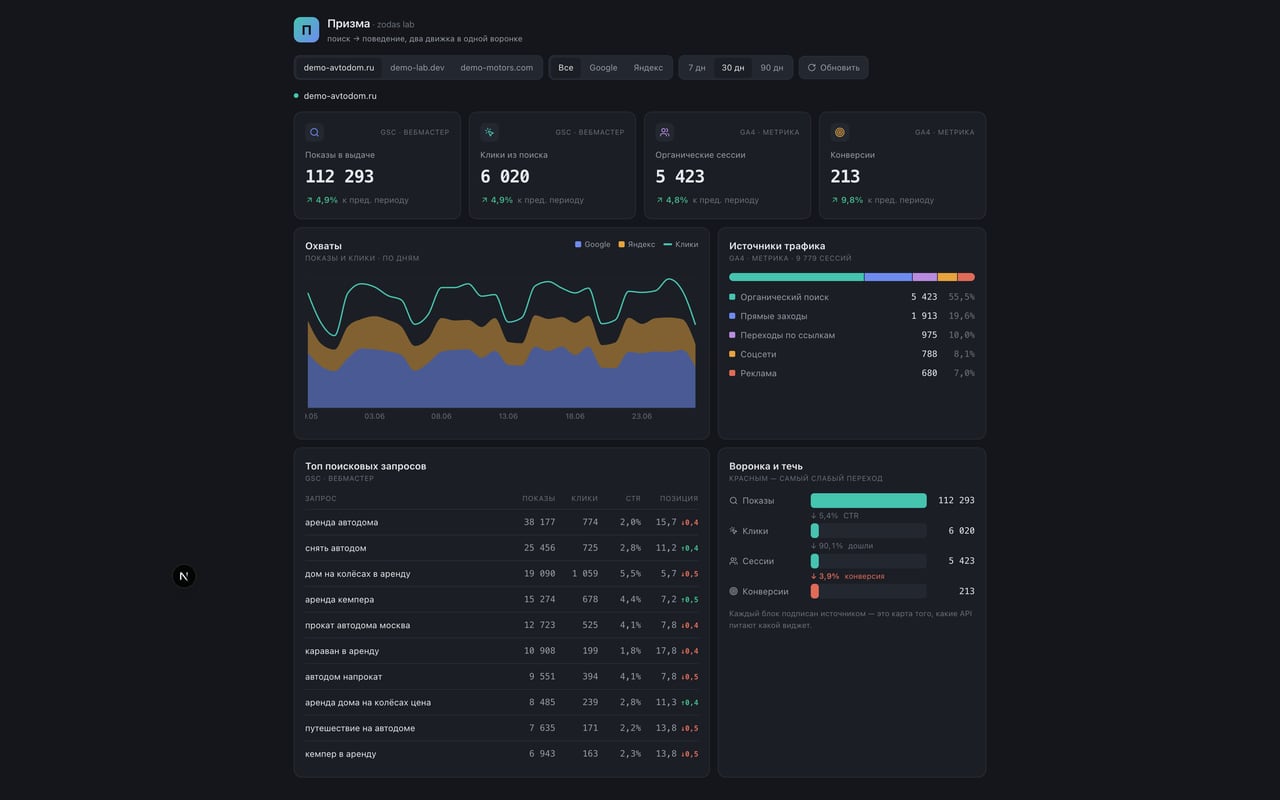
Task: Click the magnifier icon on Показы в выдаче card
Action: (315, 132)
